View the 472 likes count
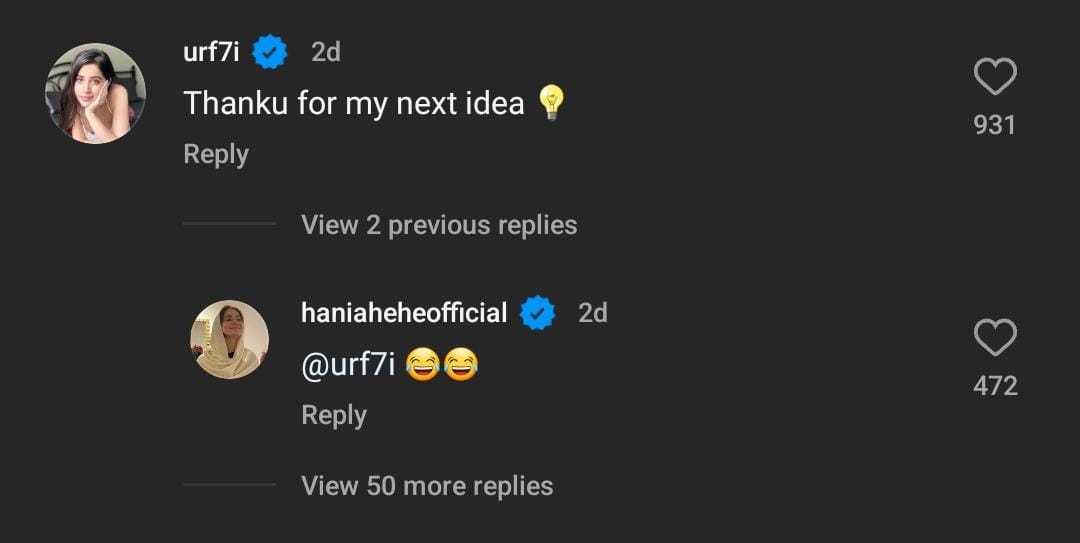Viewport: 1080px width, 543px height. [x=995, y=386]
